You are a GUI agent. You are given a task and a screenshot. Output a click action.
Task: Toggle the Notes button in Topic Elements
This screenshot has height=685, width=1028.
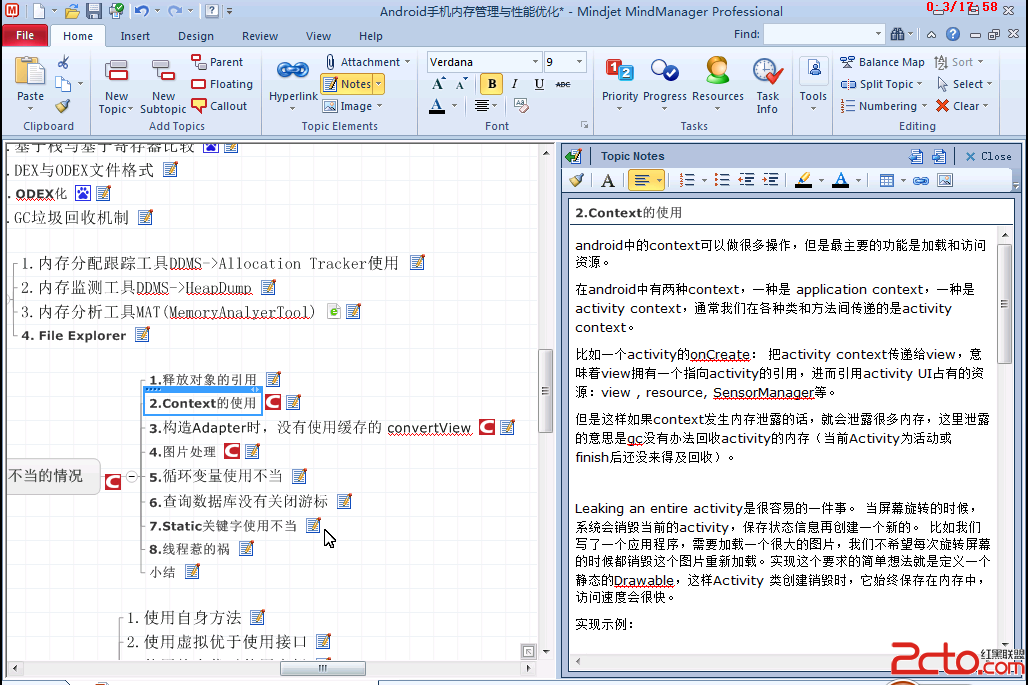347,84
